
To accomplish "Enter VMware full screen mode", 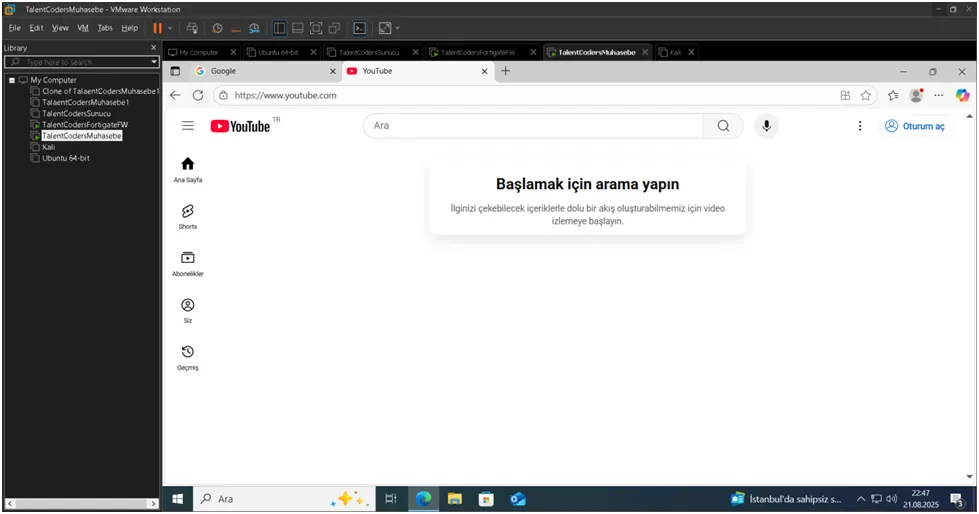I will click(x=316, y=28).
